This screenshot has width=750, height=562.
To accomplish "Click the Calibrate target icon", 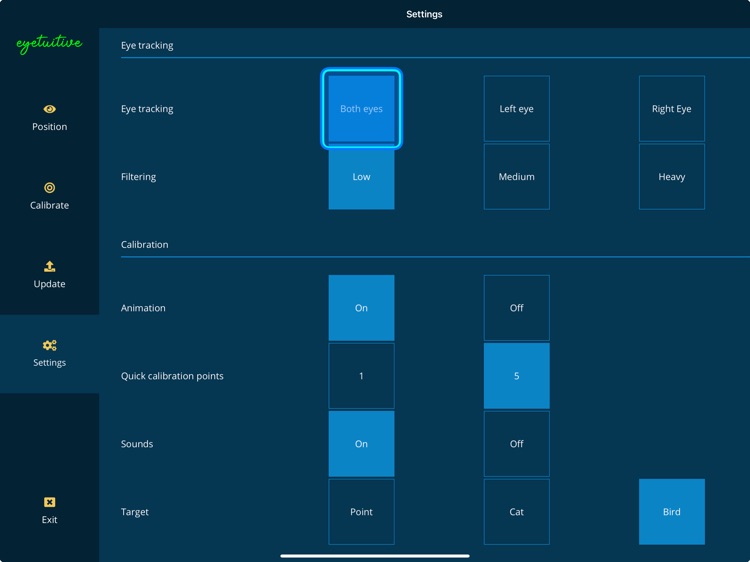I will 49,187.
